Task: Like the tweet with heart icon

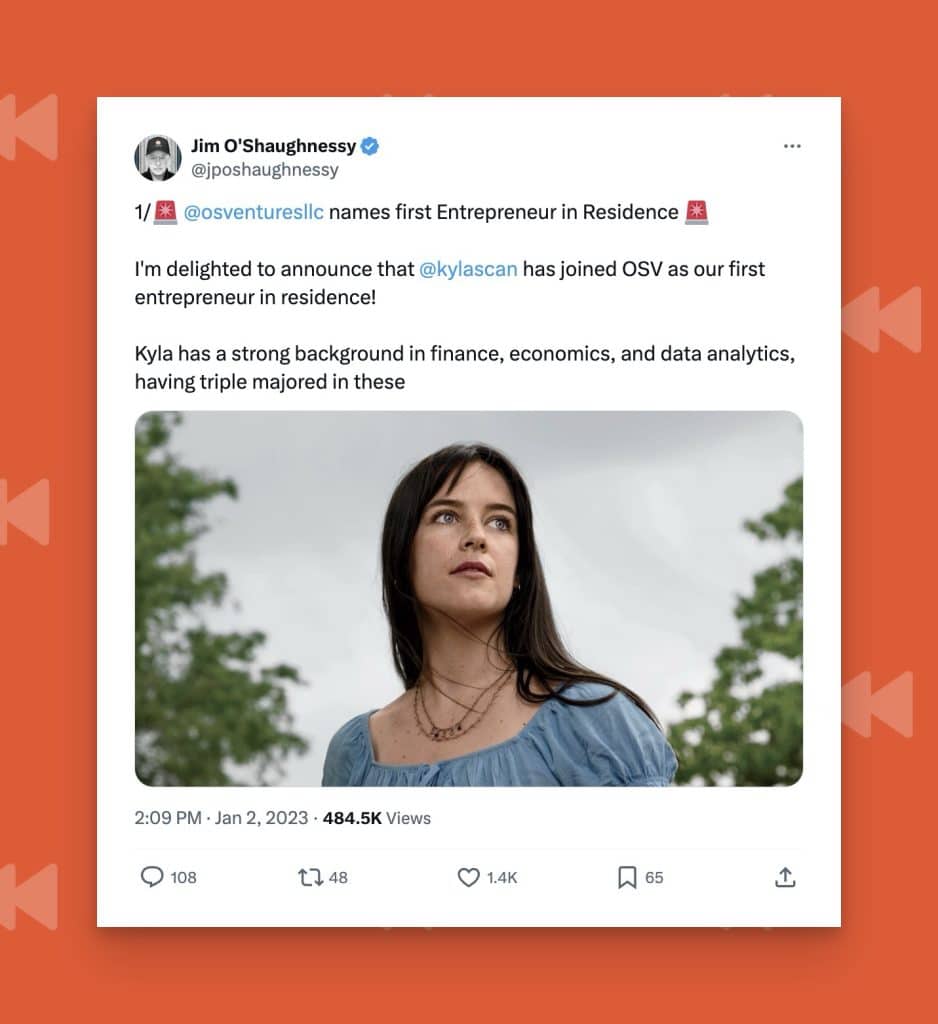Action: click(468, 877)
